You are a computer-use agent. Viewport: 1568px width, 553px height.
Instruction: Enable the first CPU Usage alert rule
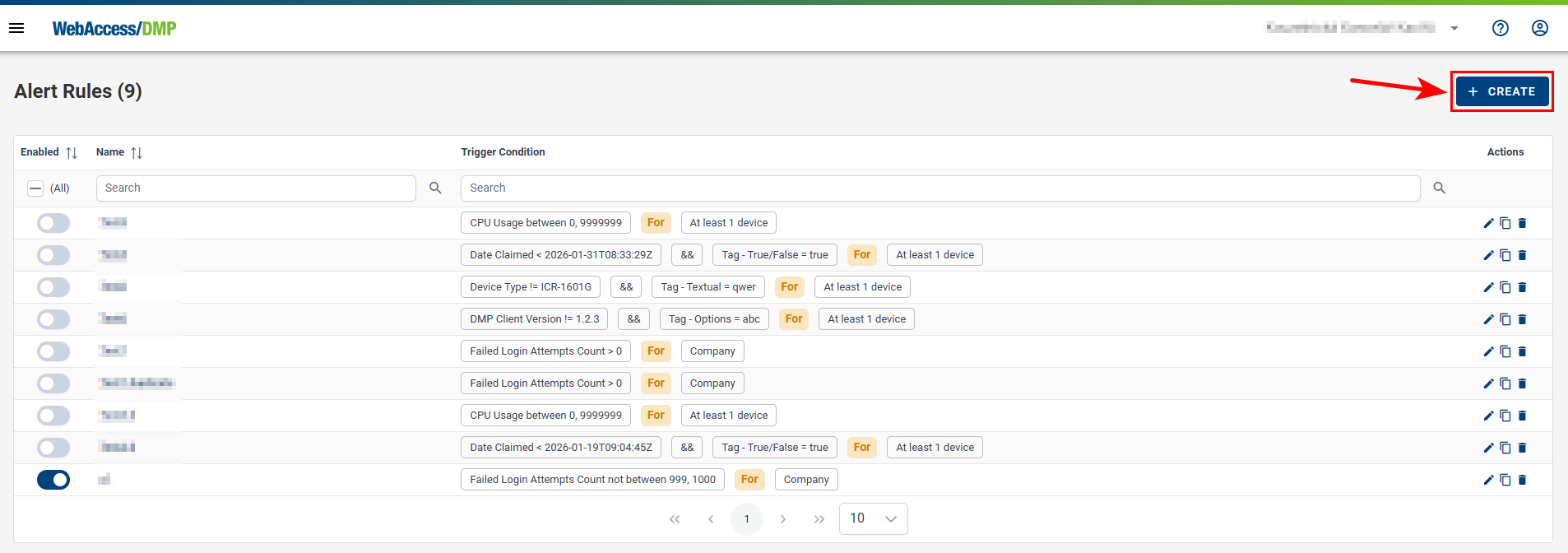click(53, 223)
